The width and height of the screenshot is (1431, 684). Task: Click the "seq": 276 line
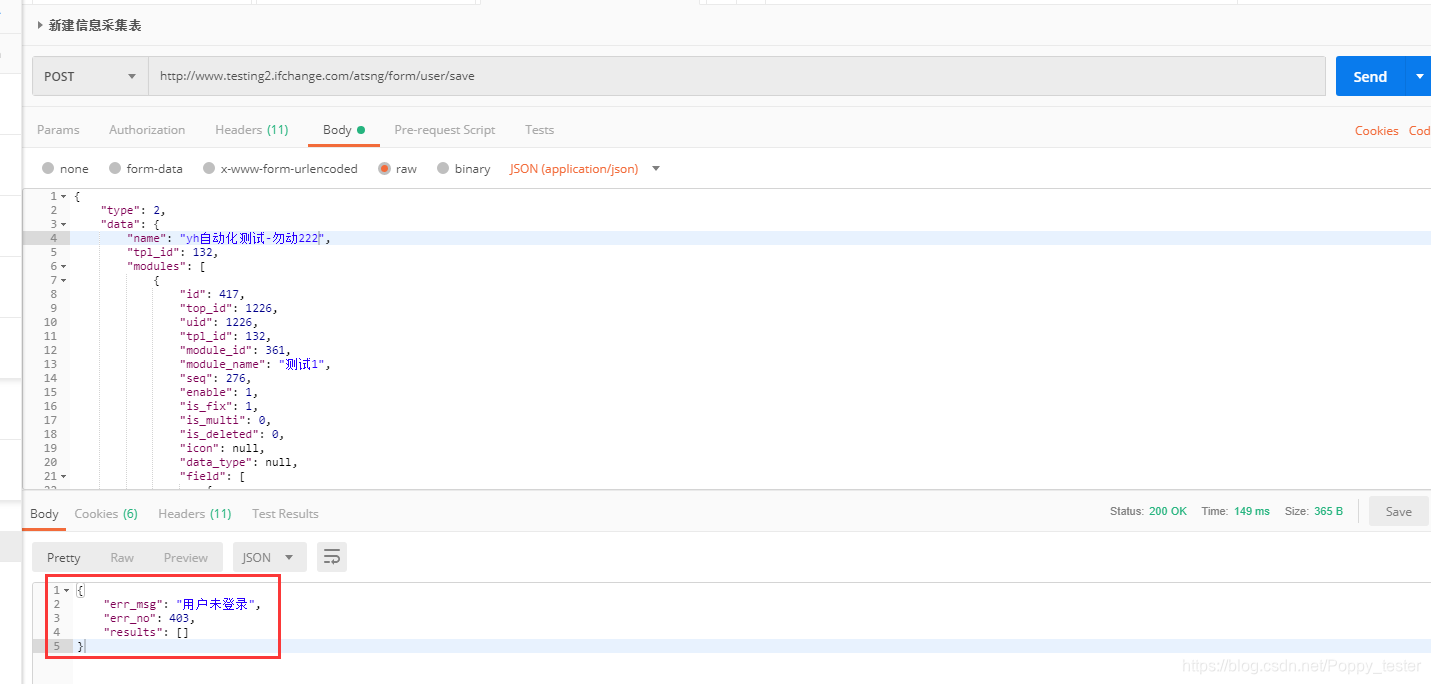(215, 379)
